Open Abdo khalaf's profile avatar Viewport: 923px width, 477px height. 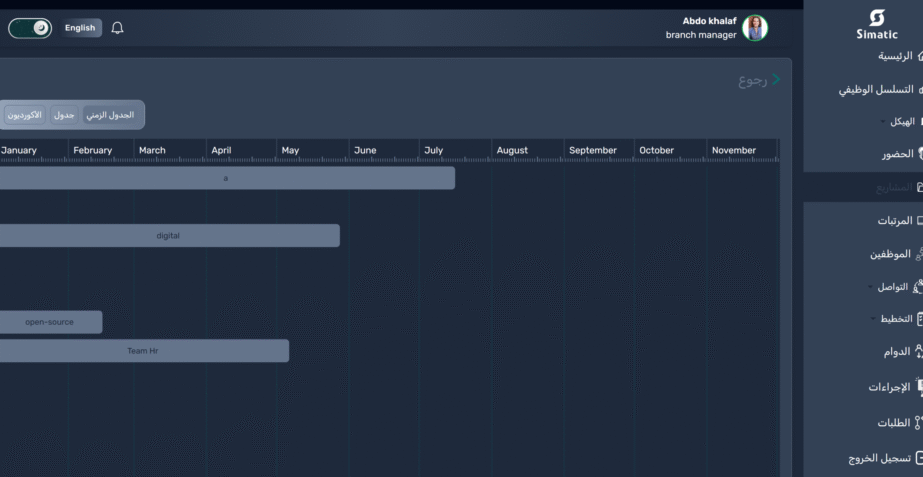[x=755, y=28]
